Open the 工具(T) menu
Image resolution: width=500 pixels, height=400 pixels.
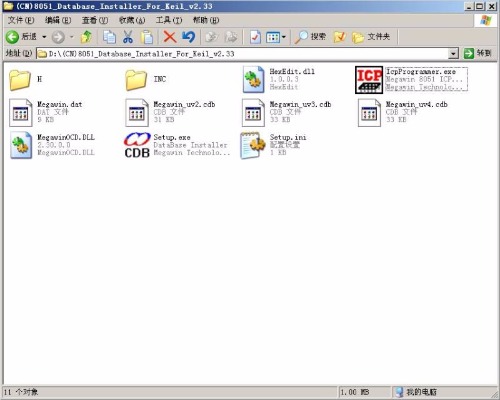click(x=169, y=20)
